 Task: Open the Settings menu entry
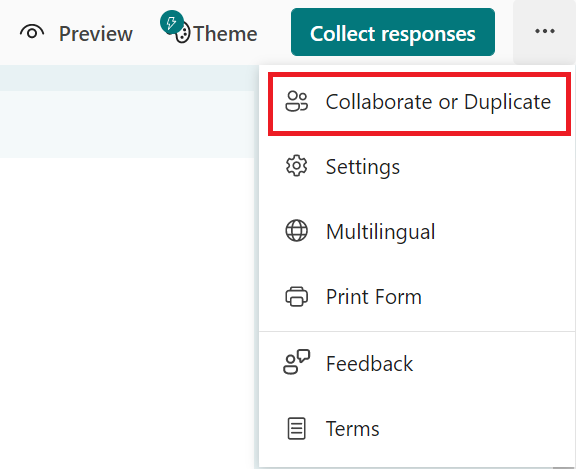(x=417, y=166)
